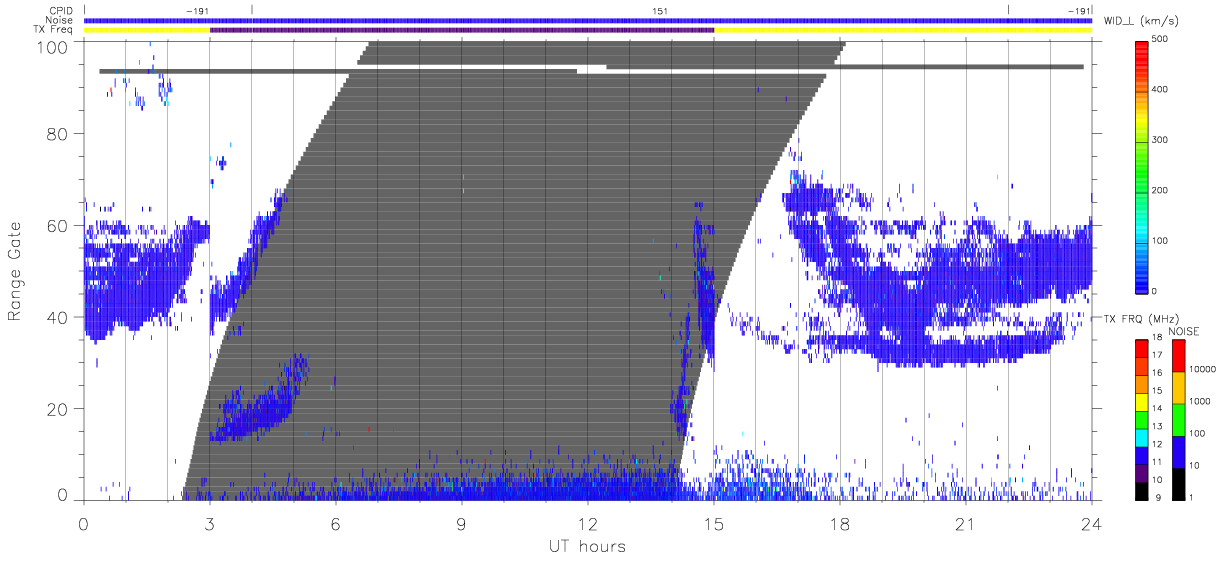Screen dimensions: 1228x567
Task: Click the UT hours tick label "18"
Action: pos(840,524)
